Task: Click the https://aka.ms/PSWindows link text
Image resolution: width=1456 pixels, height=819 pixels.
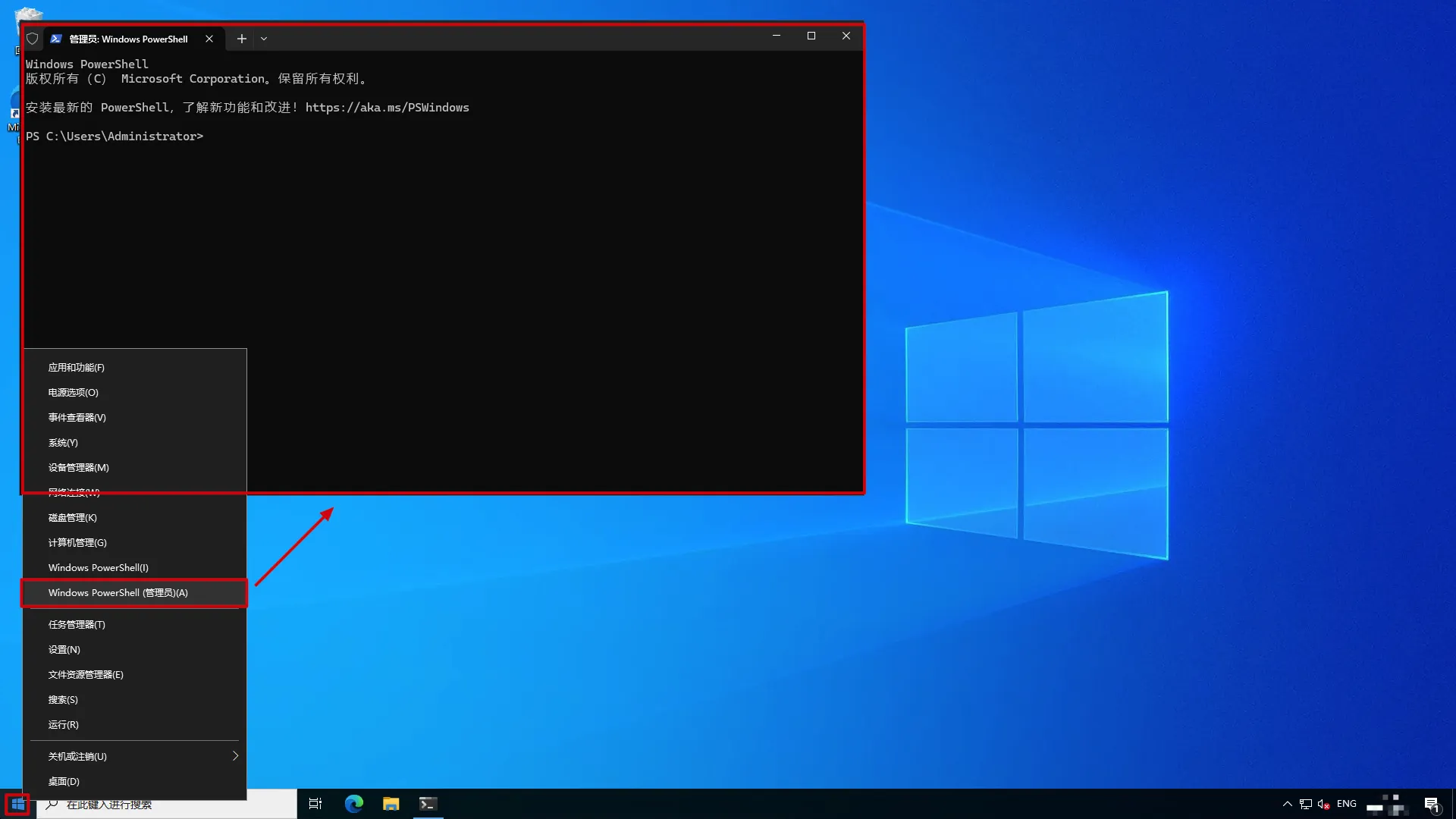Action: [x=388, y=108]
